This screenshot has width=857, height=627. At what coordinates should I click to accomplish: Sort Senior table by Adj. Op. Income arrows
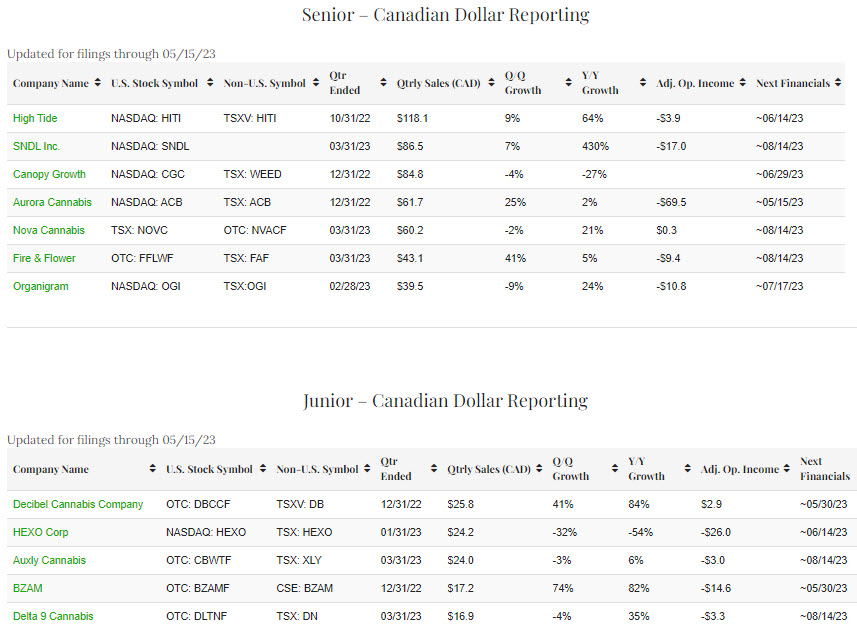coord(743,83)
